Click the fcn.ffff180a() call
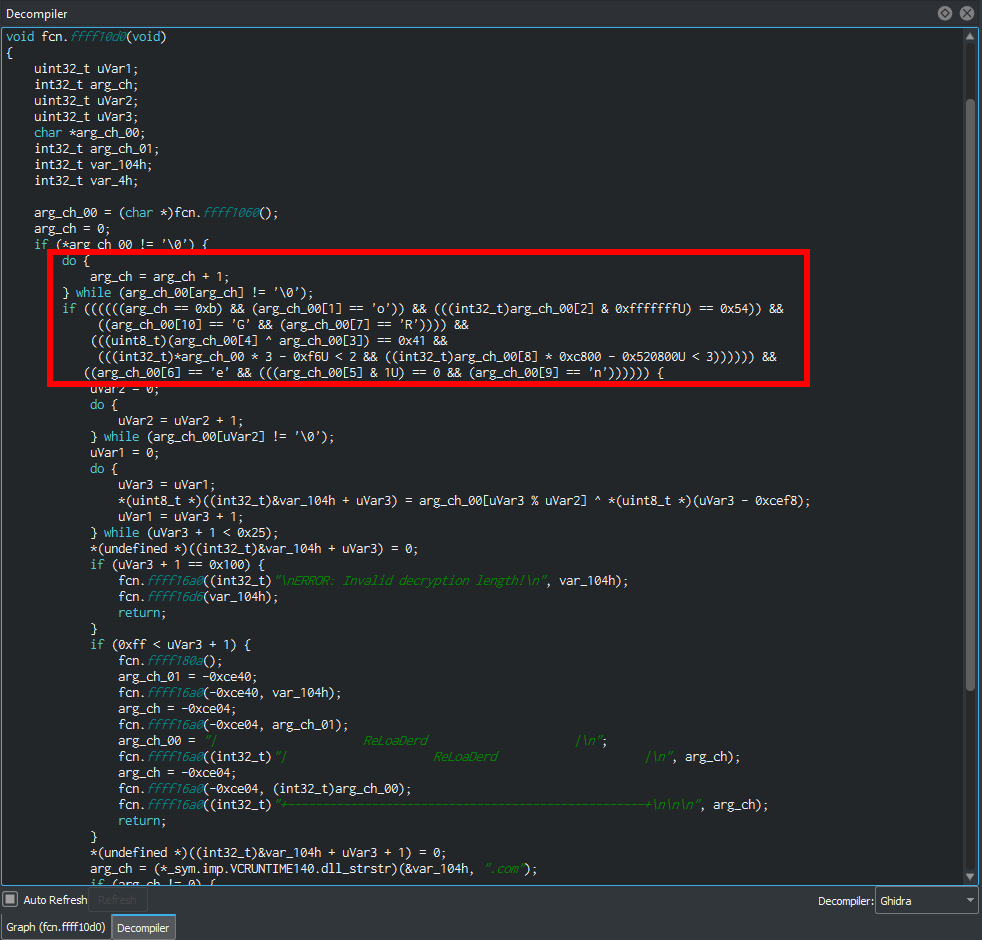Viewport: 982px width, 940px height. [x=170, y=660]
